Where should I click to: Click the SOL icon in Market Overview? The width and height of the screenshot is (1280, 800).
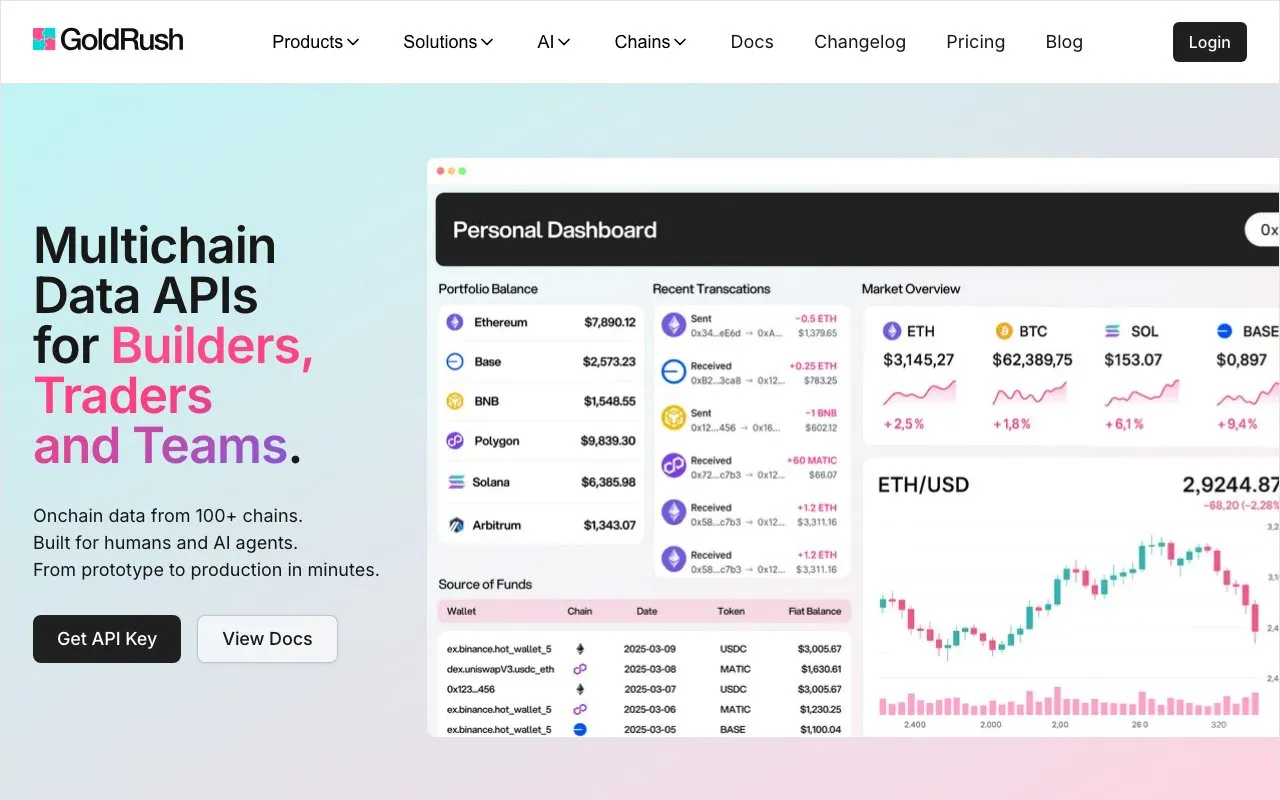click(1113, 331)
